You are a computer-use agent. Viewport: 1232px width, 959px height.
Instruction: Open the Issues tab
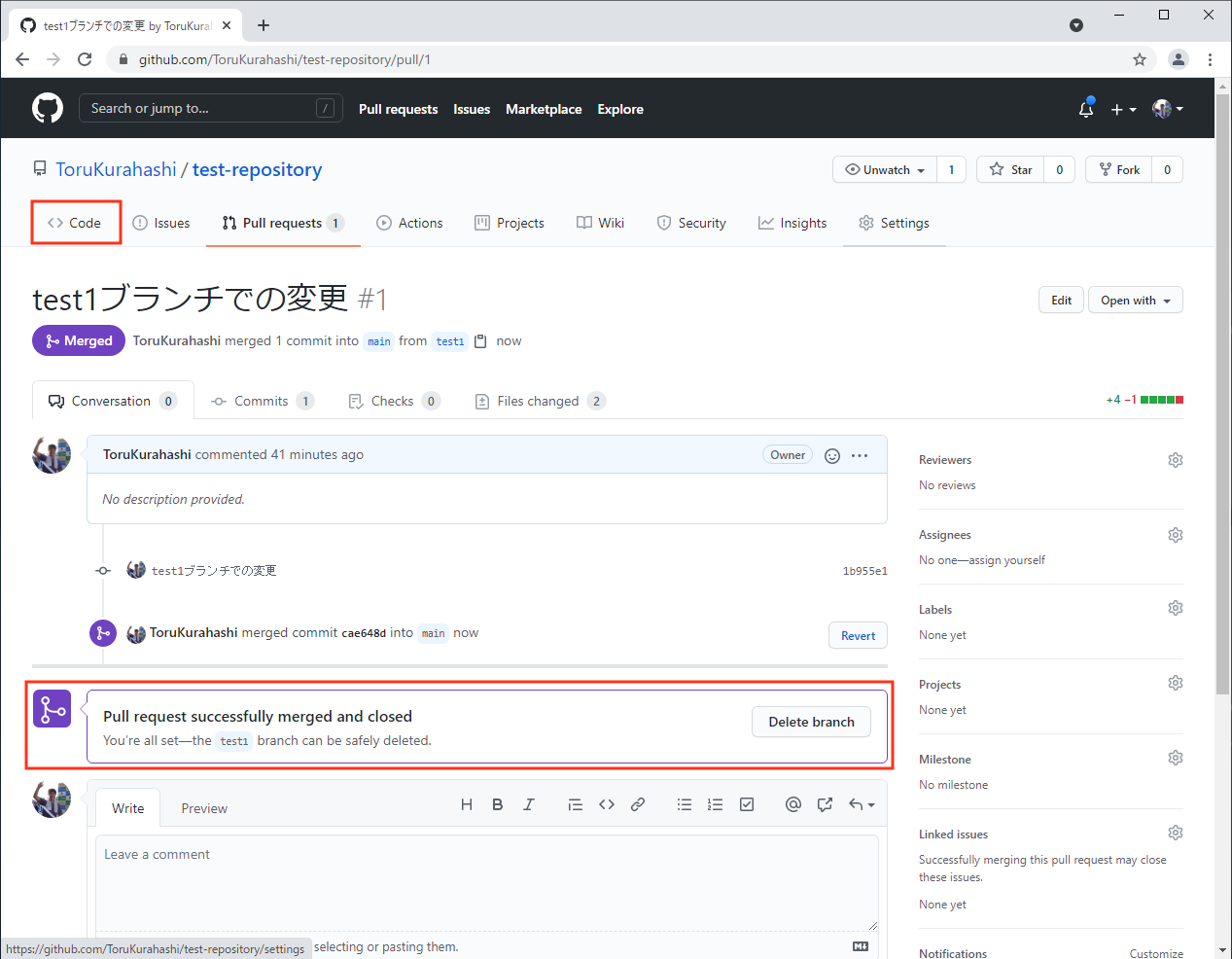161,223
